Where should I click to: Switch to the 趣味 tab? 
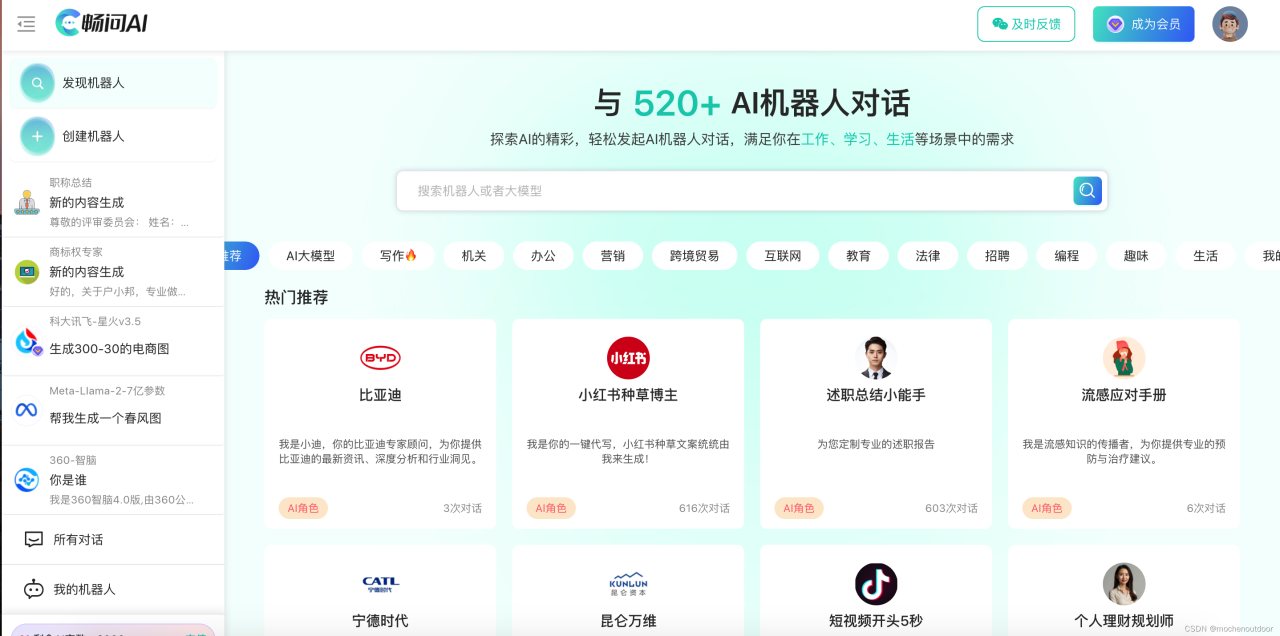(1136, 256)
